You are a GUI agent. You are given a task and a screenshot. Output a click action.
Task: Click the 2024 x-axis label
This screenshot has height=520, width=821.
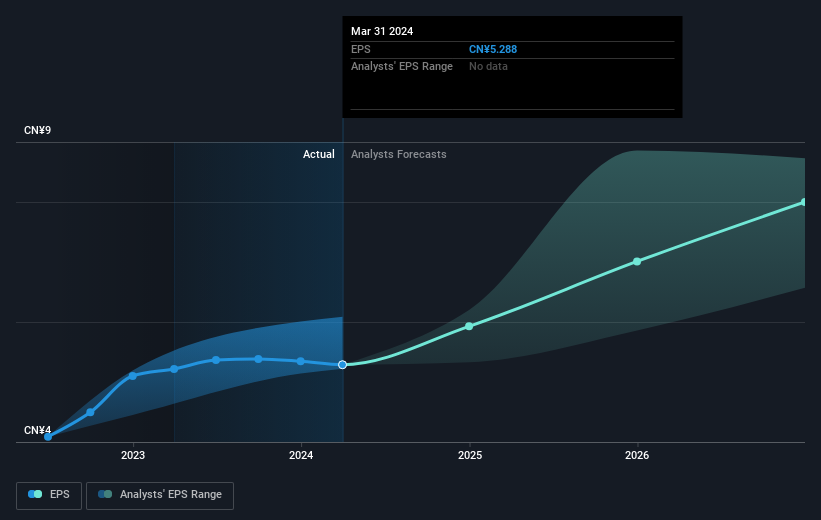pos(301,455)
